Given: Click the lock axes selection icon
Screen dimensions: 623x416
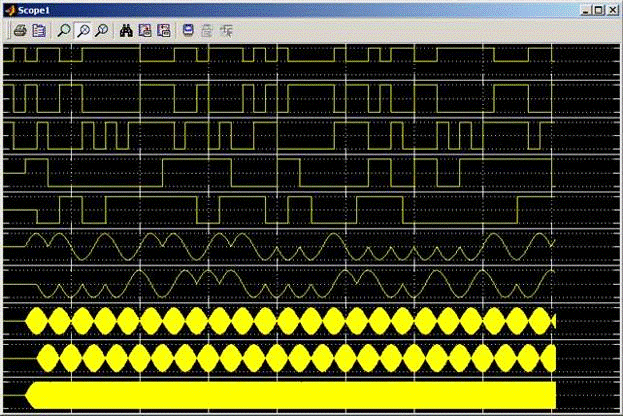Looking at the screenshot, I should tap(207, 30).
